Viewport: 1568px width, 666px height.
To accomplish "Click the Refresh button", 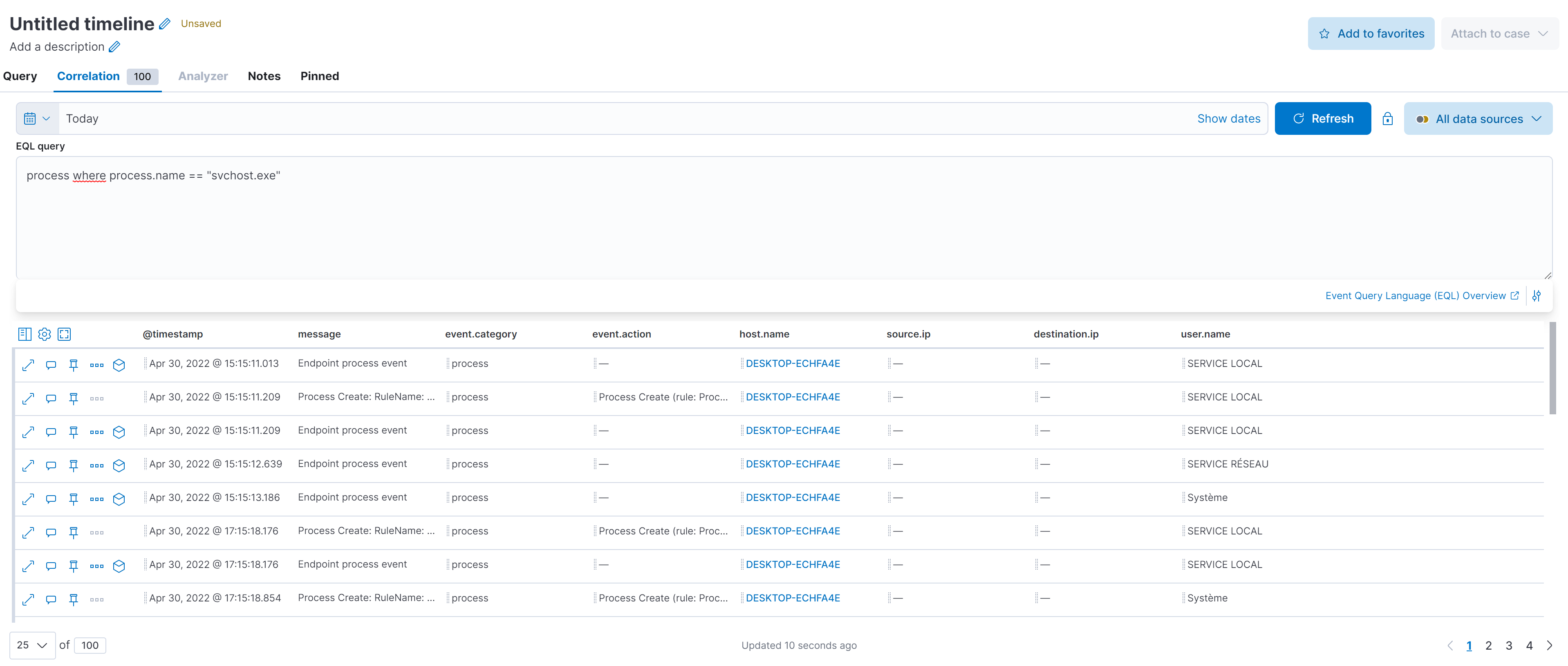I will (x=1323, y=118).
